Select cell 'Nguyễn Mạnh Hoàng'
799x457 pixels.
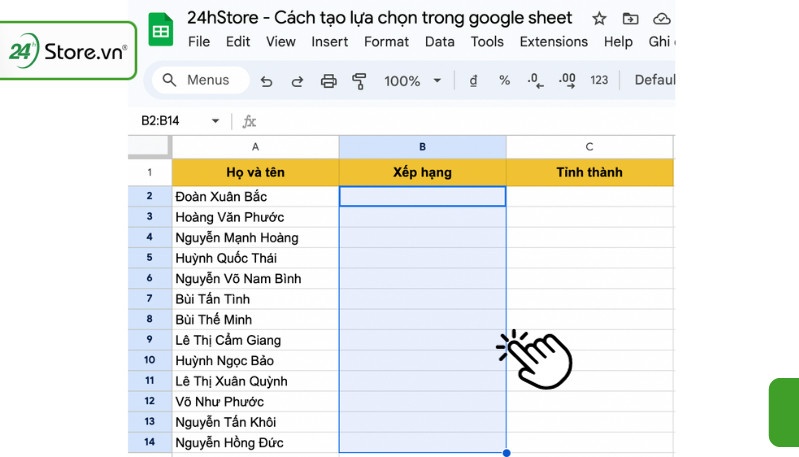tap(255, 237)
